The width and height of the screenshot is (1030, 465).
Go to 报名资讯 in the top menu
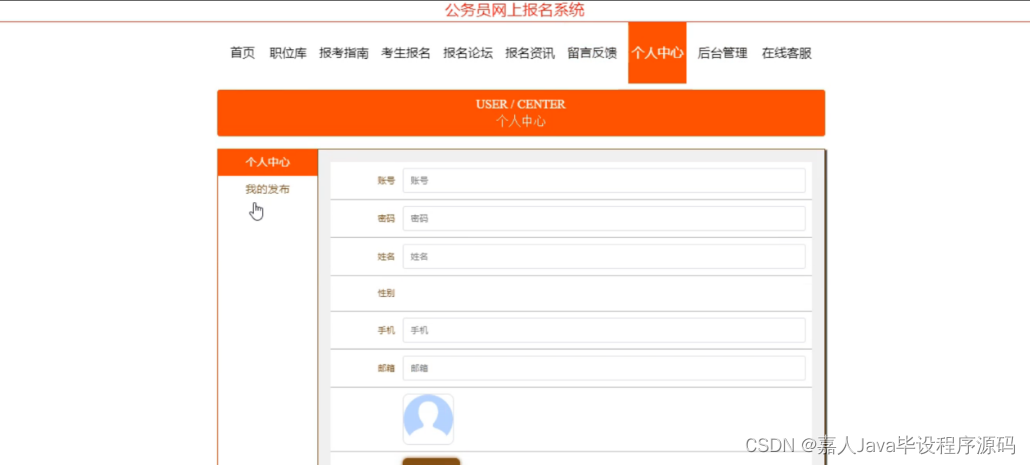(529, 53)
